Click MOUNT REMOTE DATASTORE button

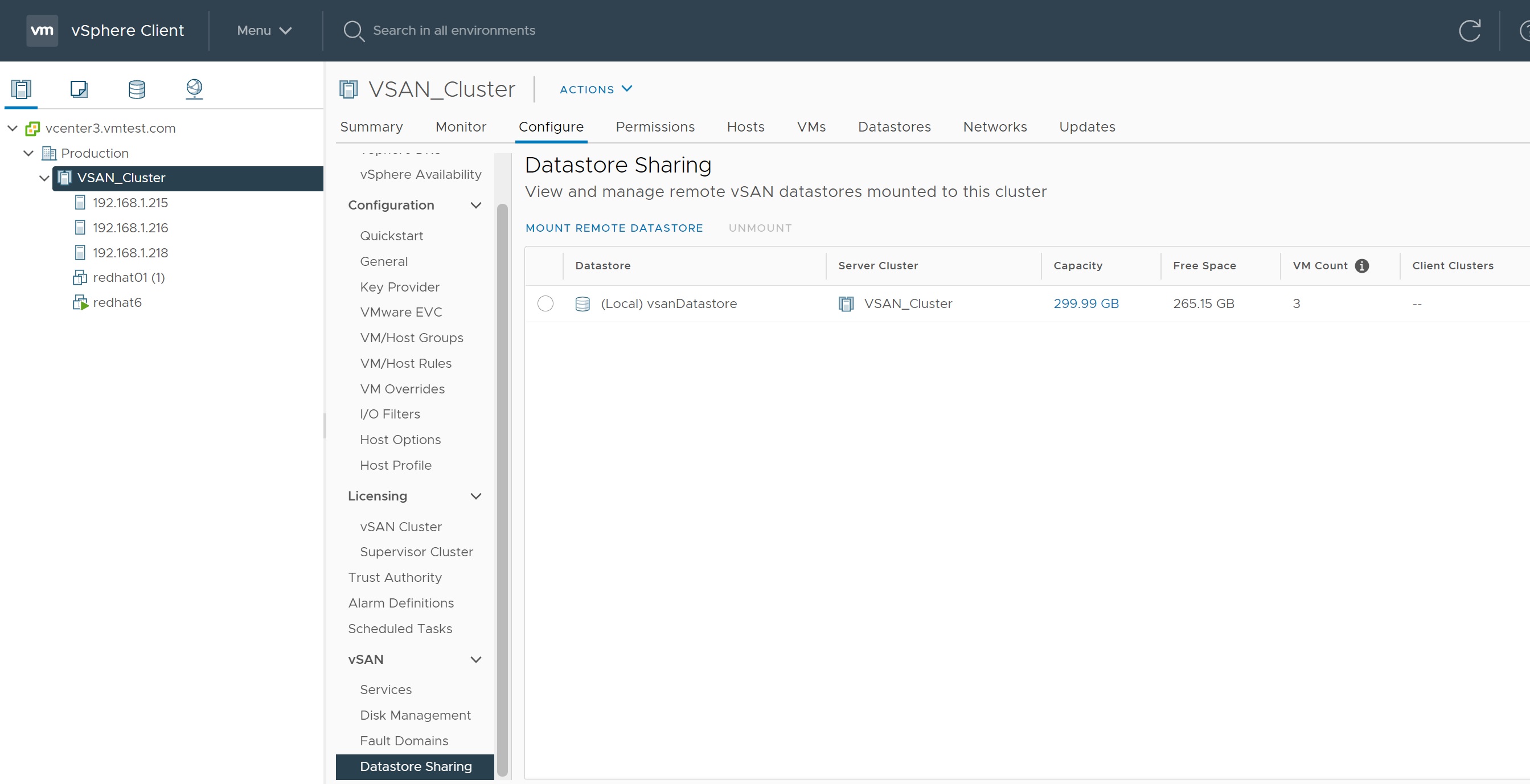pos(614,228)
